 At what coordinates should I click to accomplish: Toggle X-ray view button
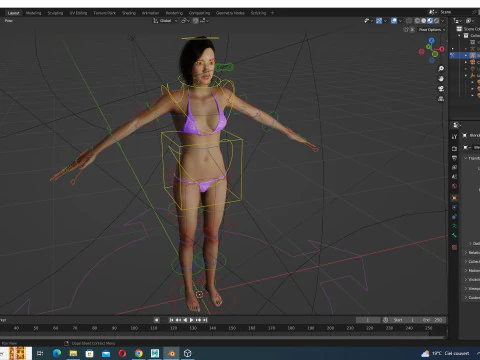(x=409, y=21)
